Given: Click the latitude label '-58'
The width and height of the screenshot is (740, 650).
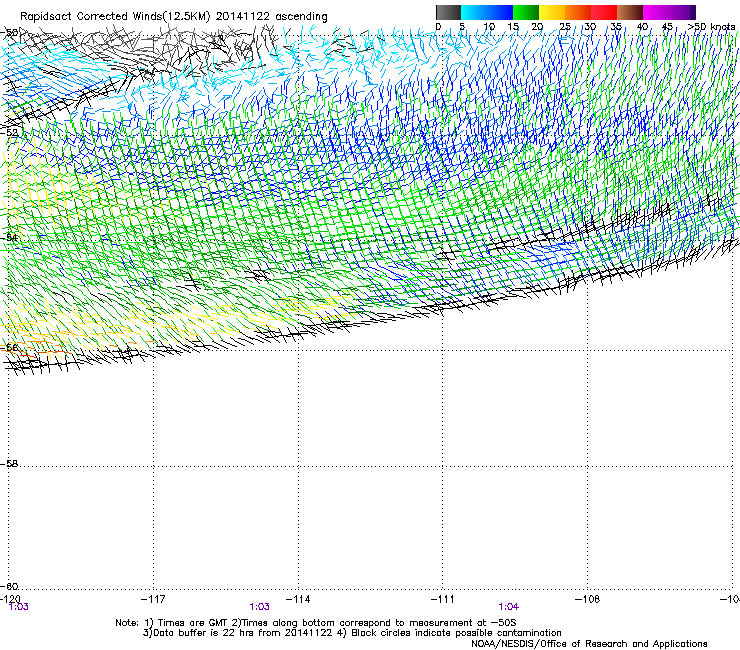Looking at the screenshot, I should coord(9,464).
